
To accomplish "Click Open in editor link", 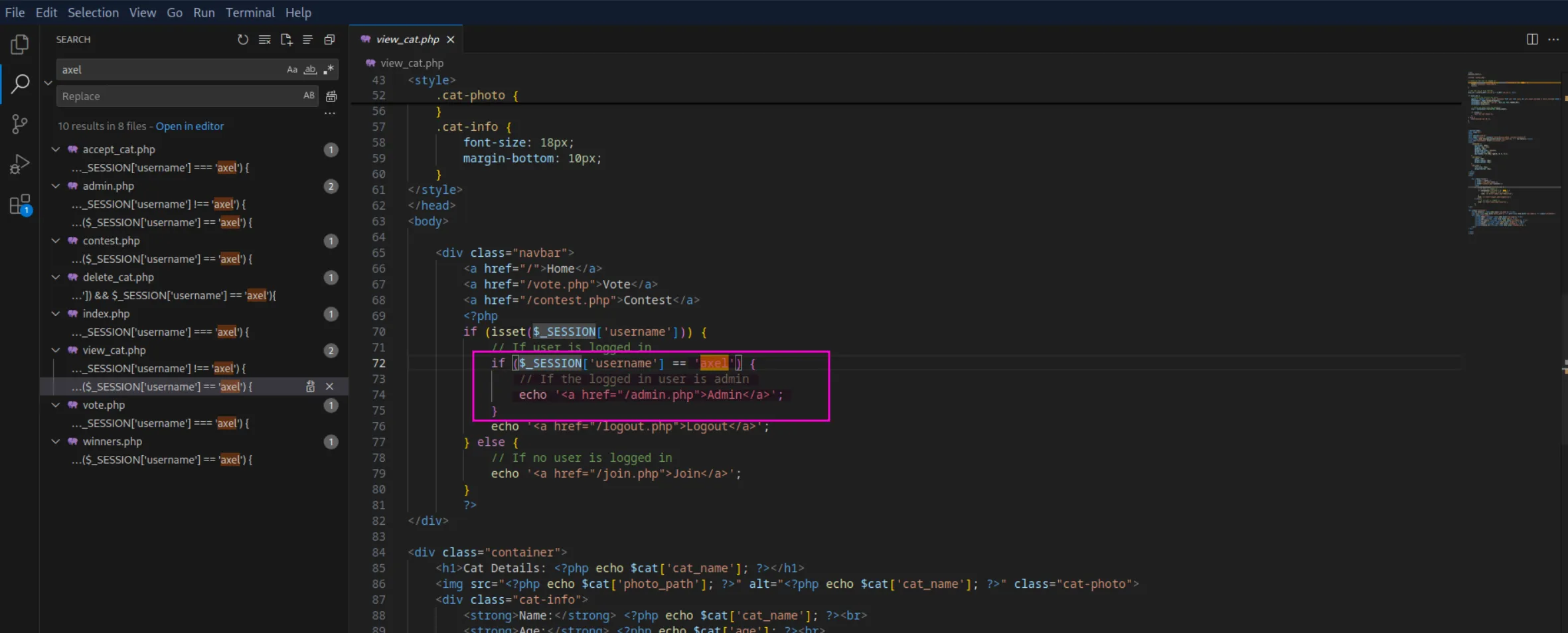I will (190, 126).
